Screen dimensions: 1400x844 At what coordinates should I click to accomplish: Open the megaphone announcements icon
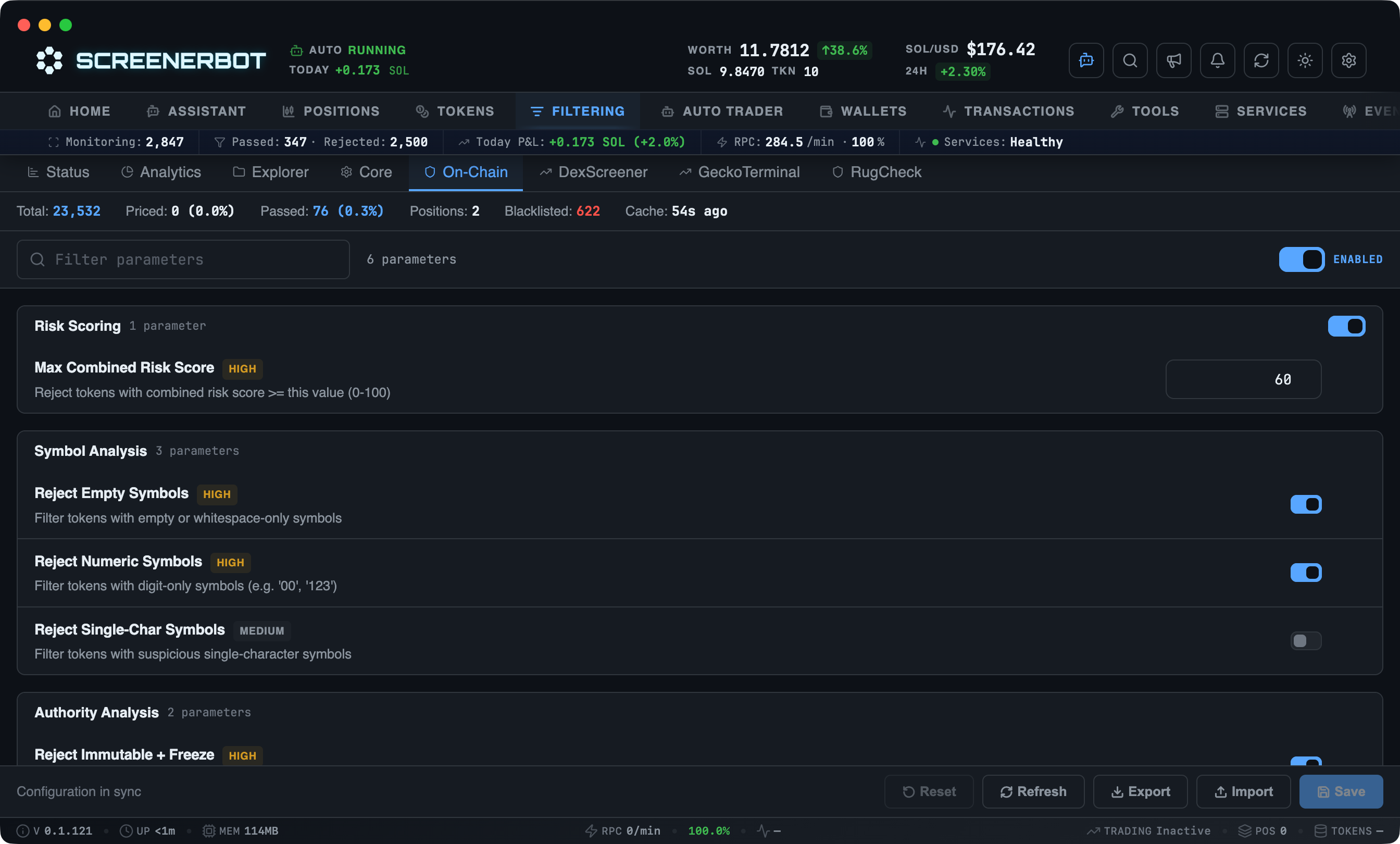point(1173,60)
